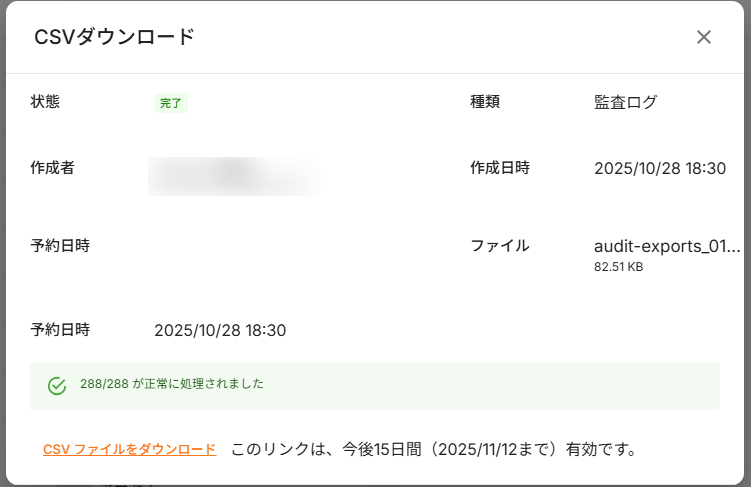Click the 予約日時 label with empty value
751x487 pixels.
tap(60, 246)
